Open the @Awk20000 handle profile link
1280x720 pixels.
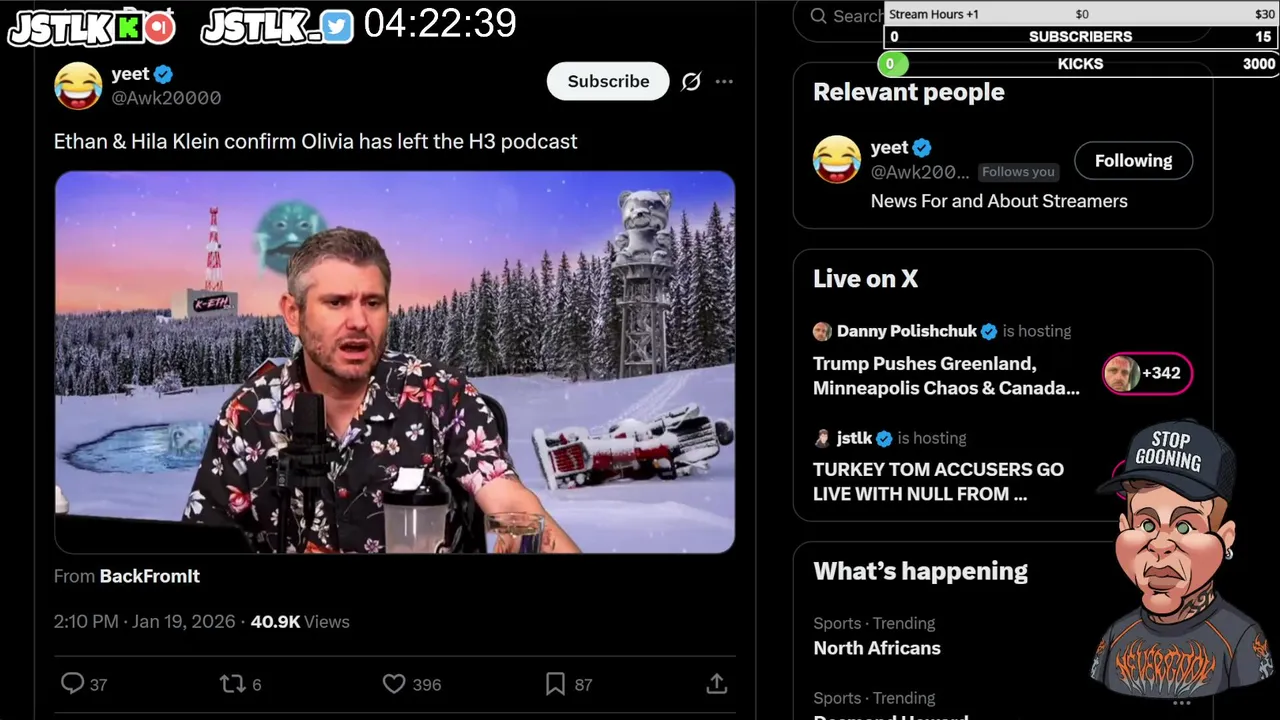point(166,98)
